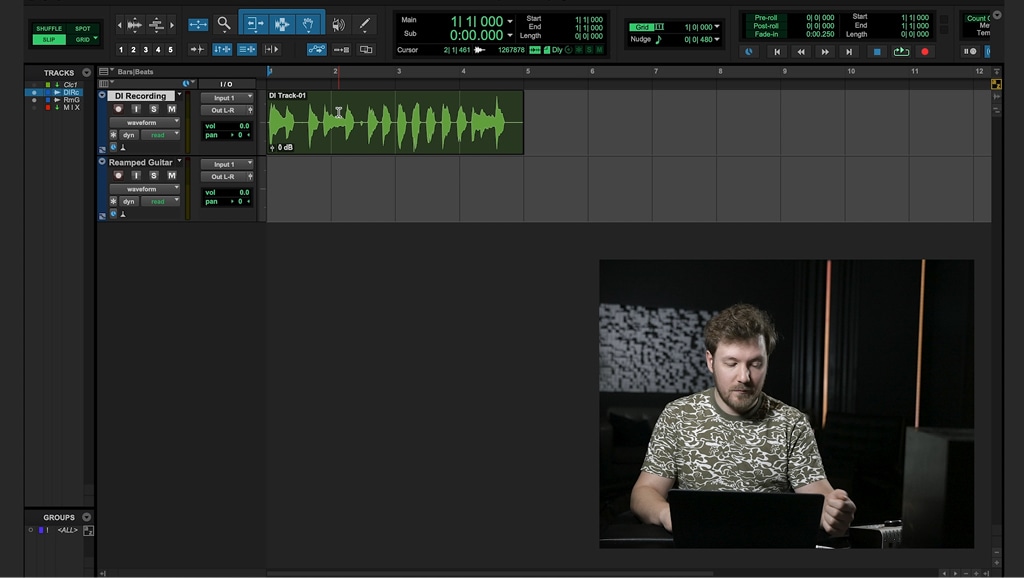Viewport: 1024px width, 578px height.
Task: Select the Scrubber speaker tool
Action: [338, 25]
